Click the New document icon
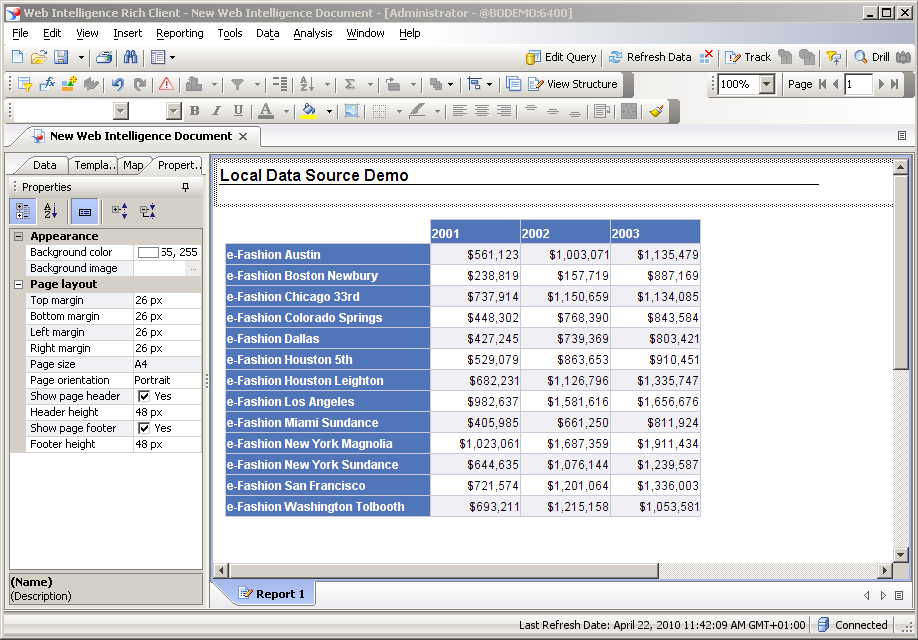This screenshot has height=640, width=918. (x=18, y=57)
